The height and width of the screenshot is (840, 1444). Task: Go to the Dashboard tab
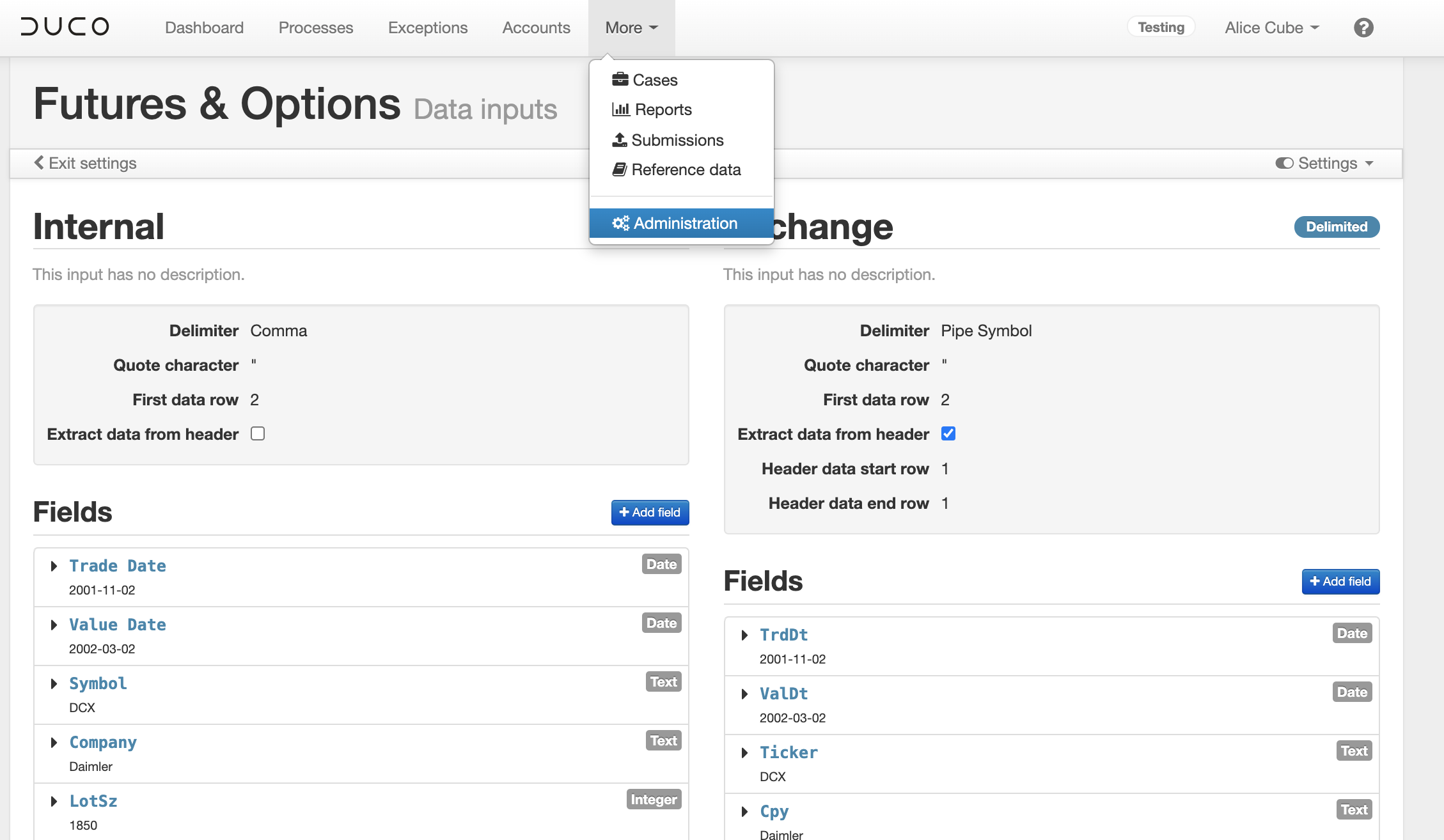pos(204,27)
